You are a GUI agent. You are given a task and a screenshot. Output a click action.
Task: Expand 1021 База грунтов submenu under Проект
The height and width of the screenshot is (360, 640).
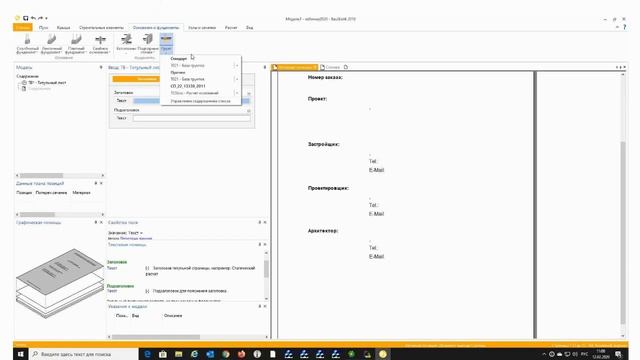pyautogui.click(x=236, y=79)
